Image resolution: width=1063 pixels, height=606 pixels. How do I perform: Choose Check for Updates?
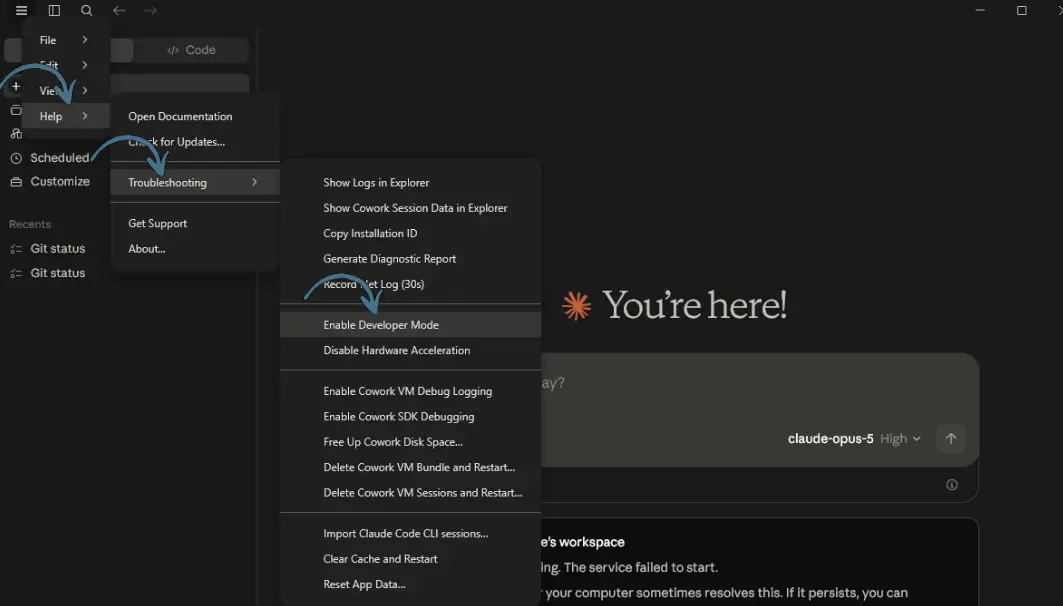(x=195, y=142)
